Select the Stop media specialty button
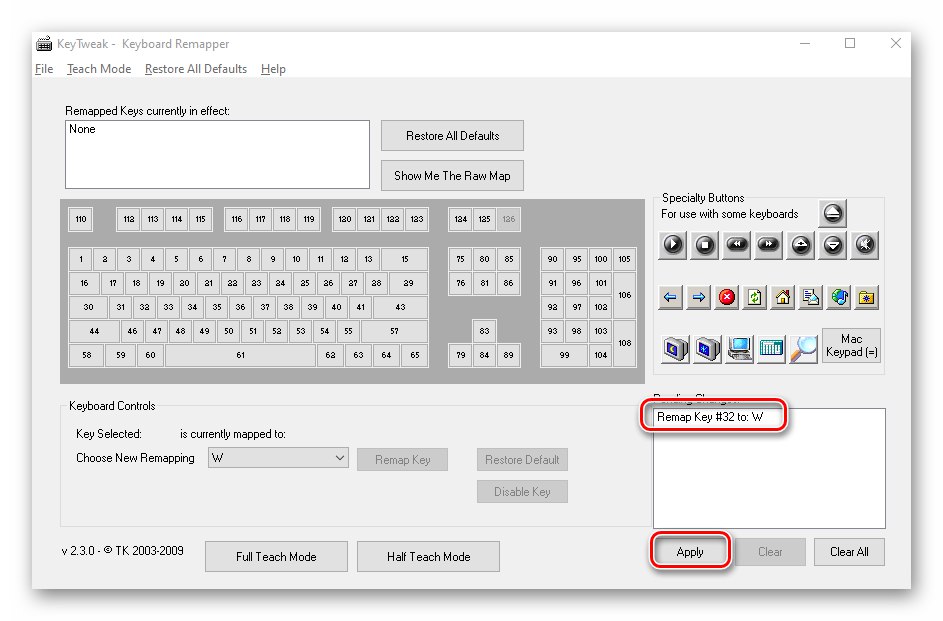The image size is (943, 621). (x=705, y=245)
